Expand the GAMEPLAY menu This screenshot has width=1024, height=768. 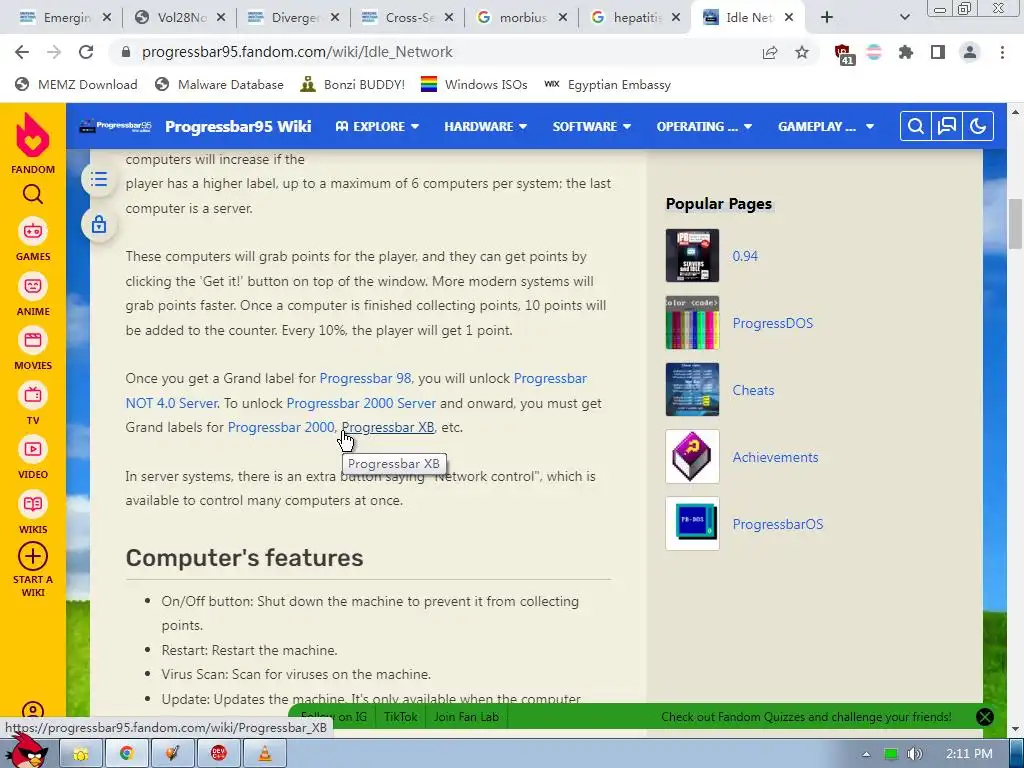[825, 126]
